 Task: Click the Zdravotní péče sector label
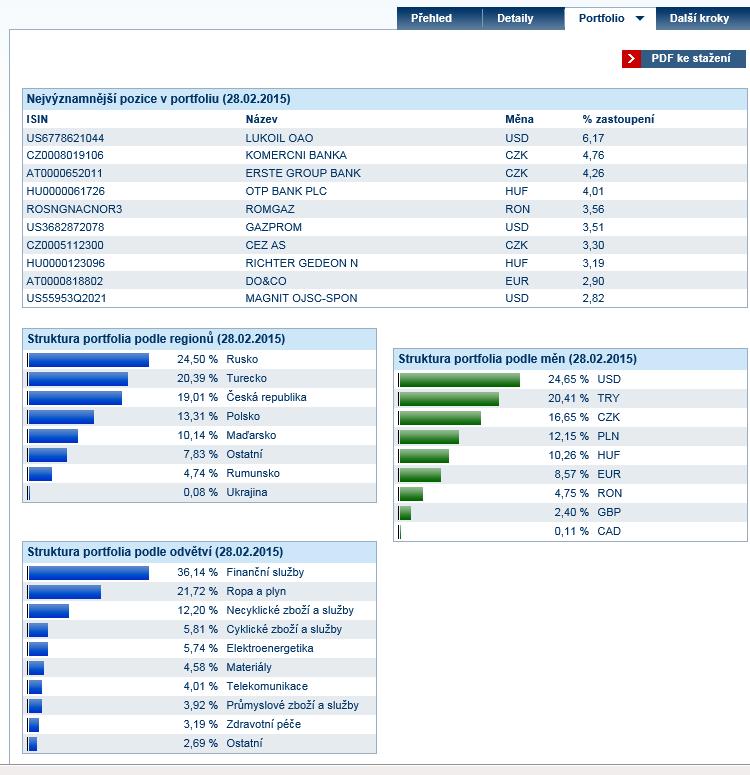click(x=264, y=724)
